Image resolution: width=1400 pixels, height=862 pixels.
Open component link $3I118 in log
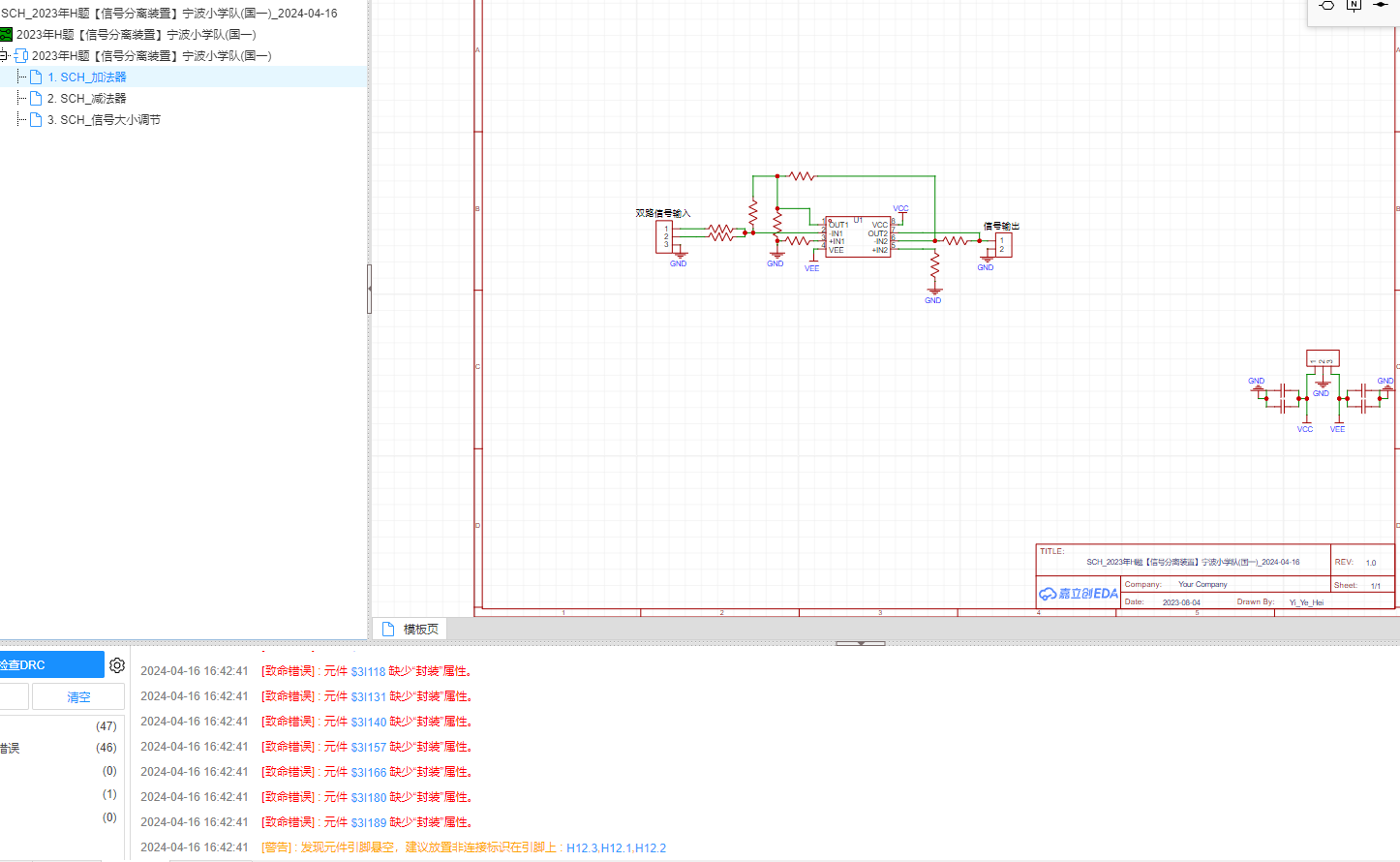coord(368,671)
